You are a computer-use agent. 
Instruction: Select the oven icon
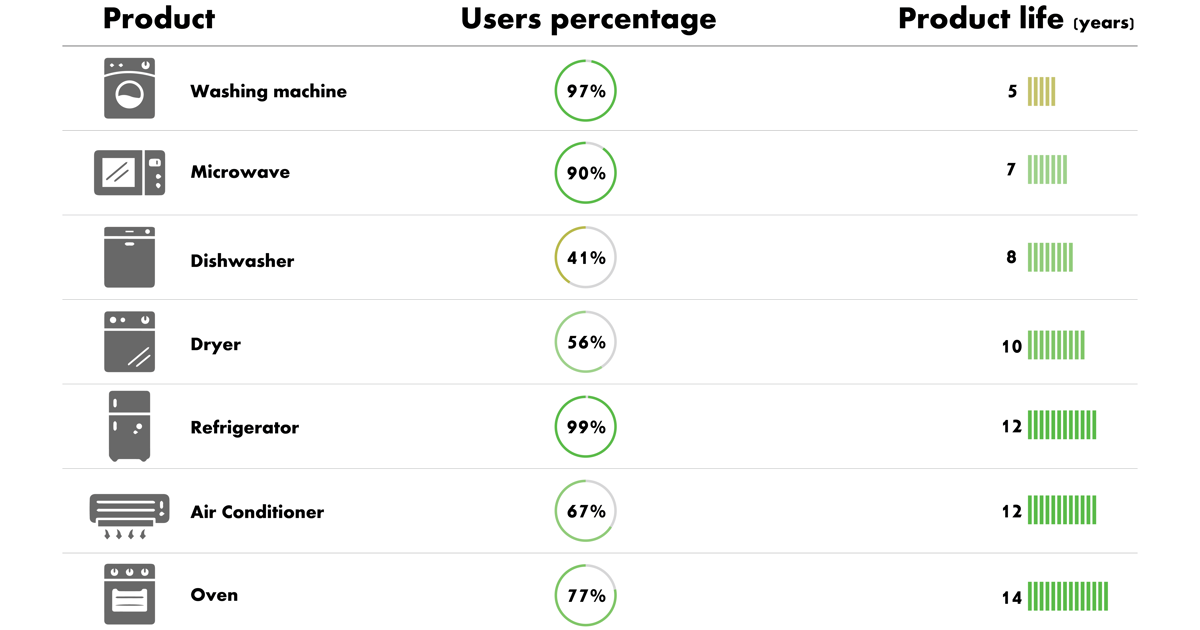(x=129, y=594)
